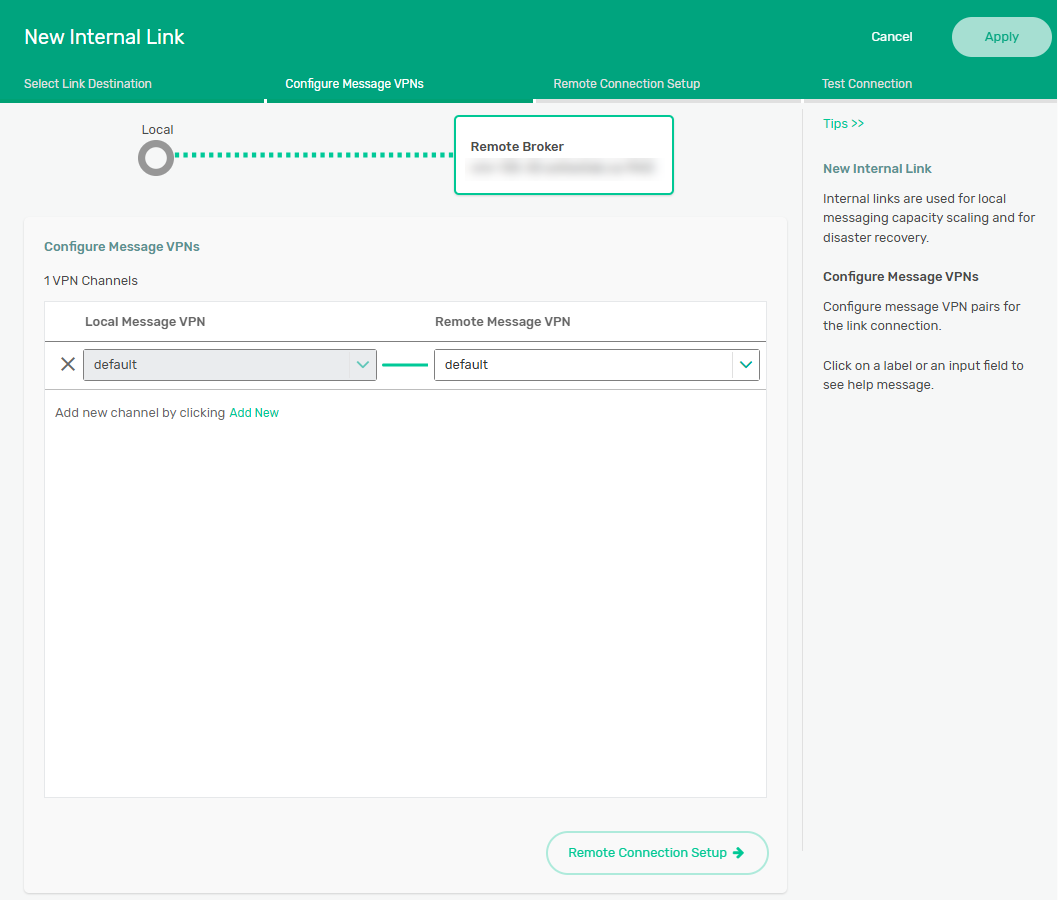This screenshot has height=900, width=1058.
Task: Click the Local node circle icon
Action: click(x=156, y=157)
